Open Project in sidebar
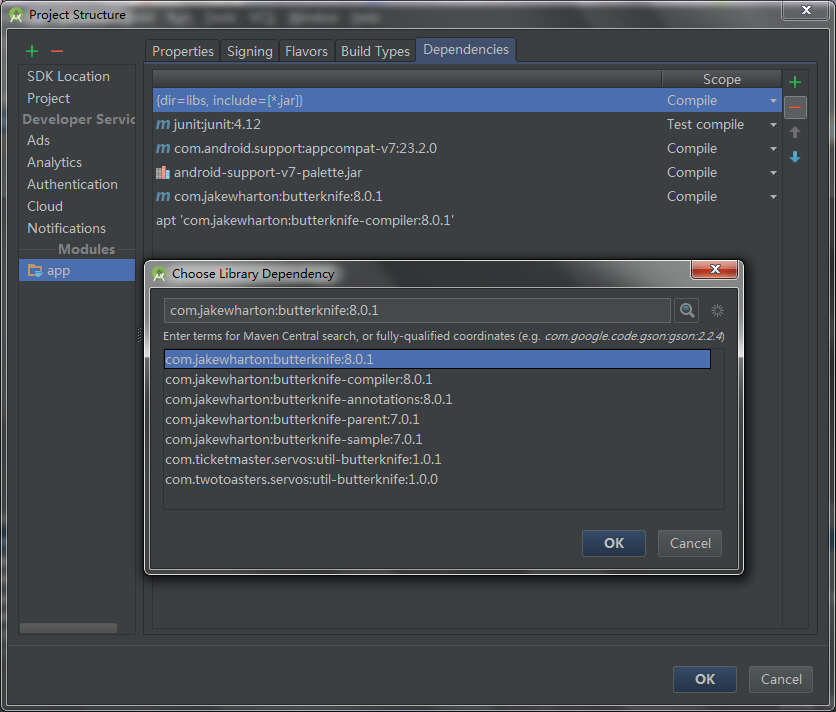Image resolution: width=836 pixels, height=712 pixels. click(x=49, y=98)
